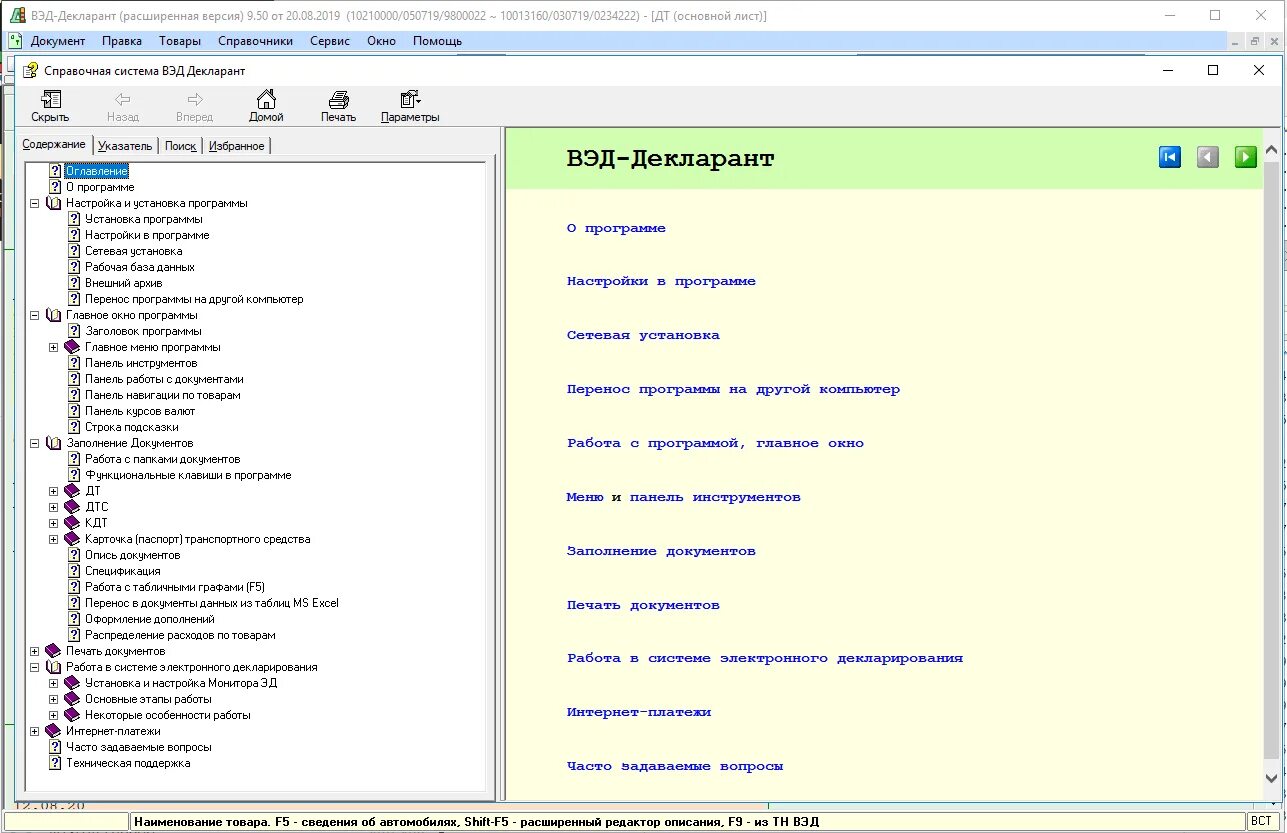Open the Документ menu
This screenshot has height=833, width=1287.
tap(58, 41)
